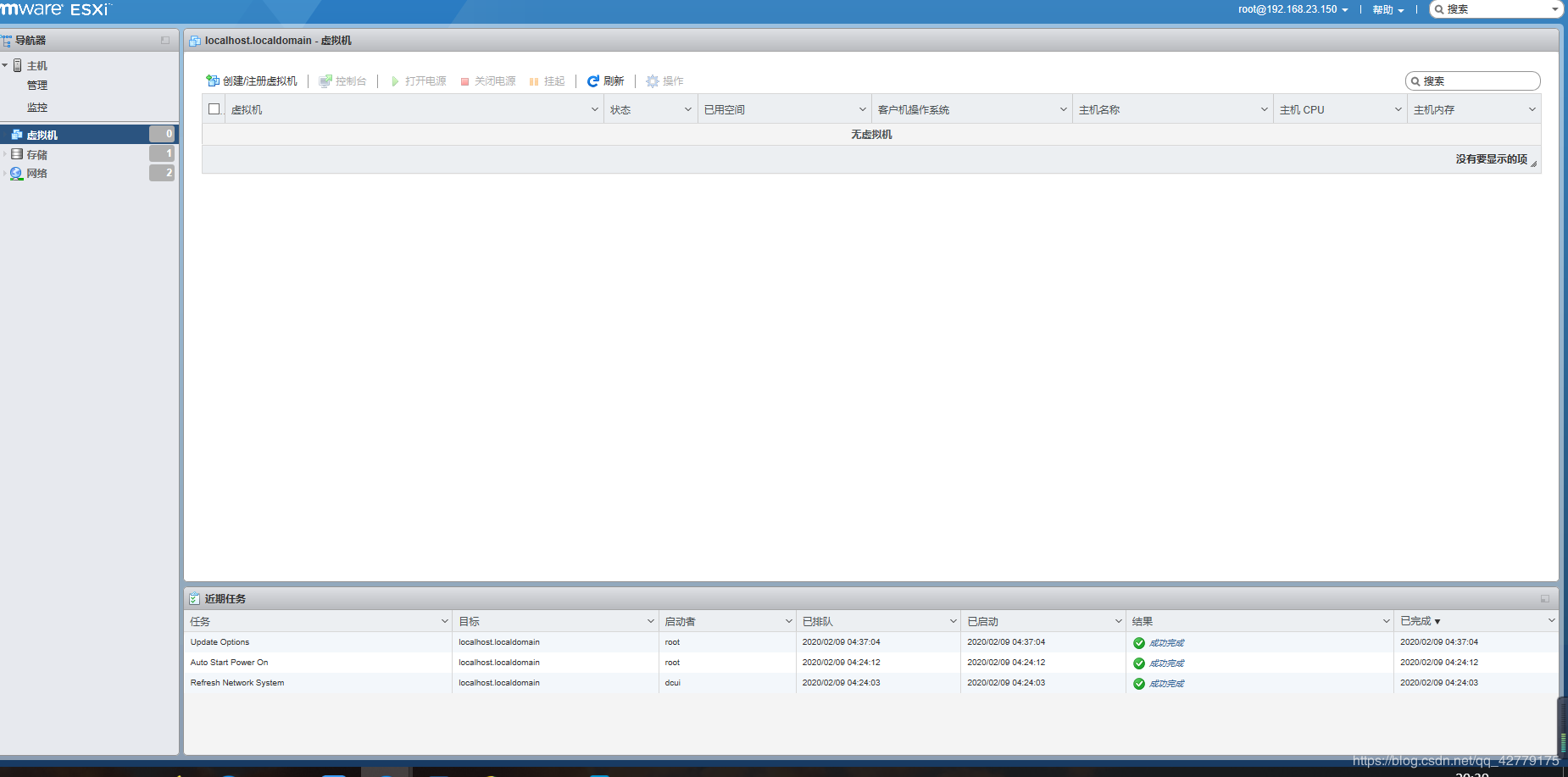Open Manage (管理) under Host
Screen dimensions: 1568x777
pos(37,86)
